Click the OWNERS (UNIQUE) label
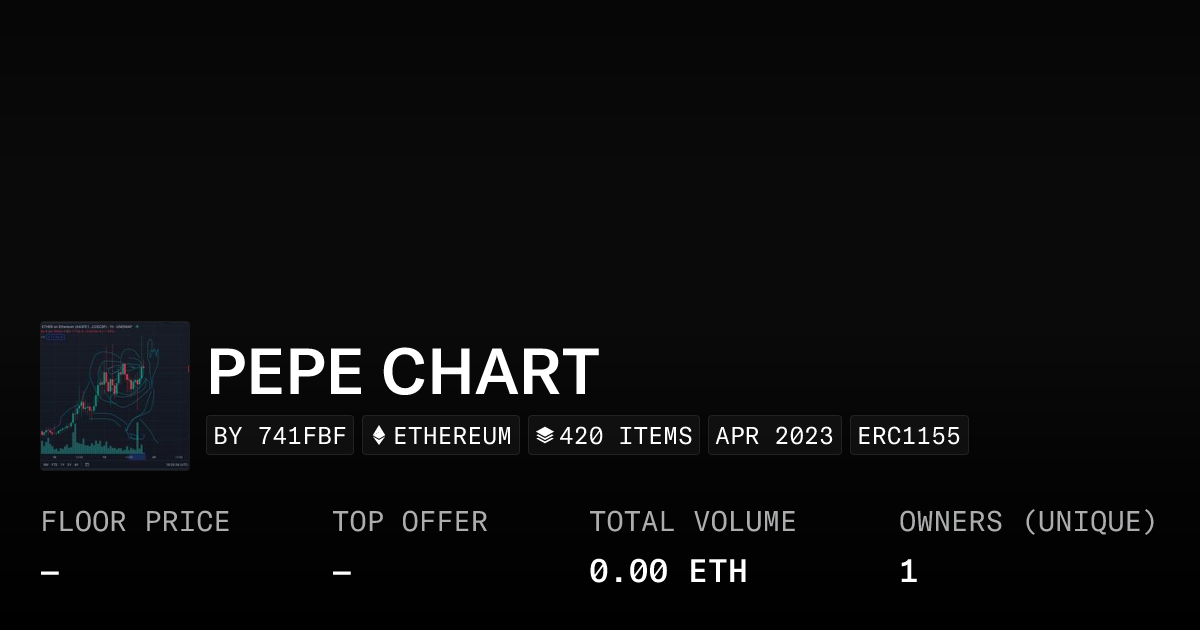Screen dimensions: 1200x630 pyautogui.click(x=1027, y=522)
